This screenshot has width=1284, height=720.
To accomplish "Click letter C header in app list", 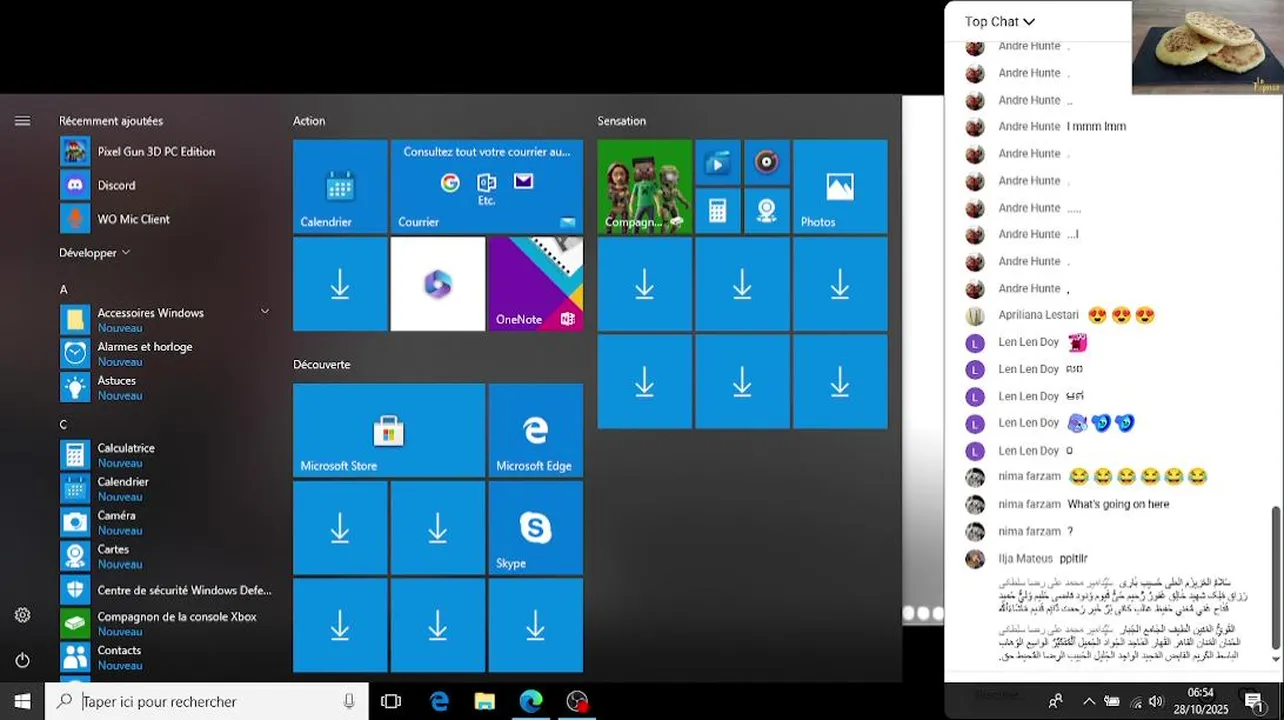I will 64,425.
